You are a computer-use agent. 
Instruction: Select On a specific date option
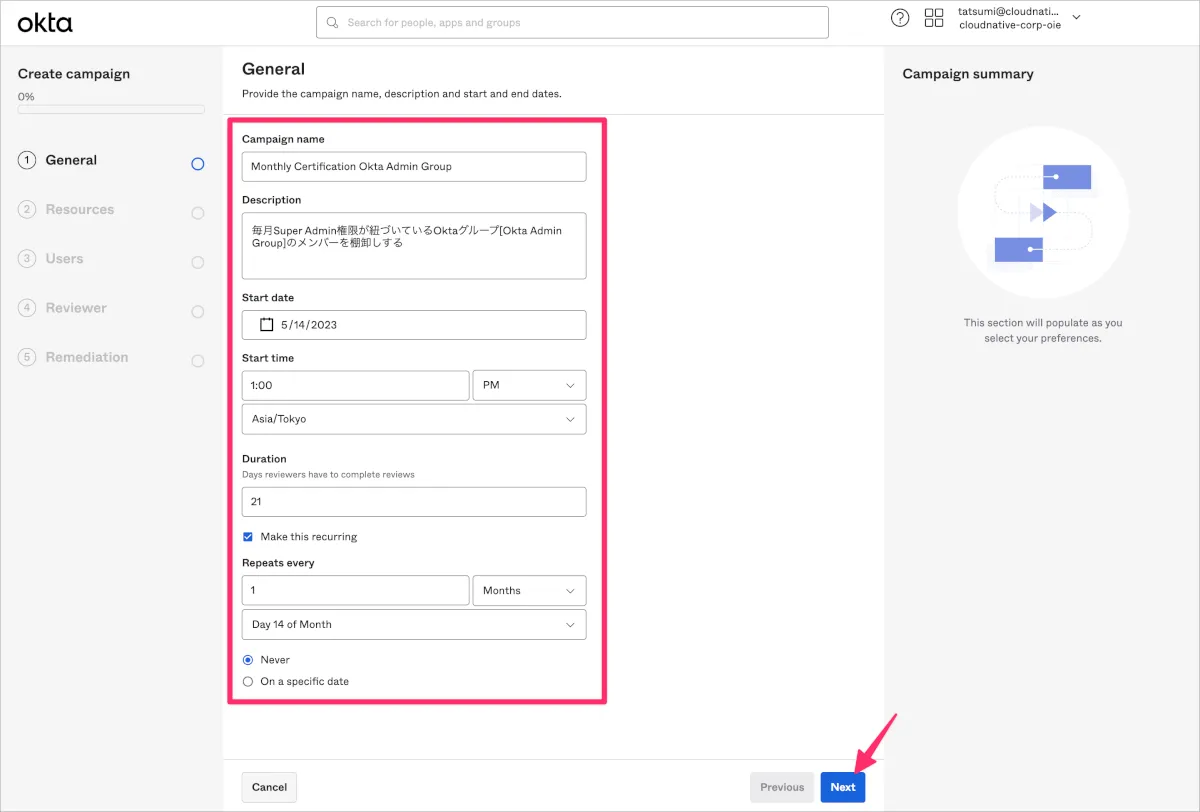tap(248, 682)
